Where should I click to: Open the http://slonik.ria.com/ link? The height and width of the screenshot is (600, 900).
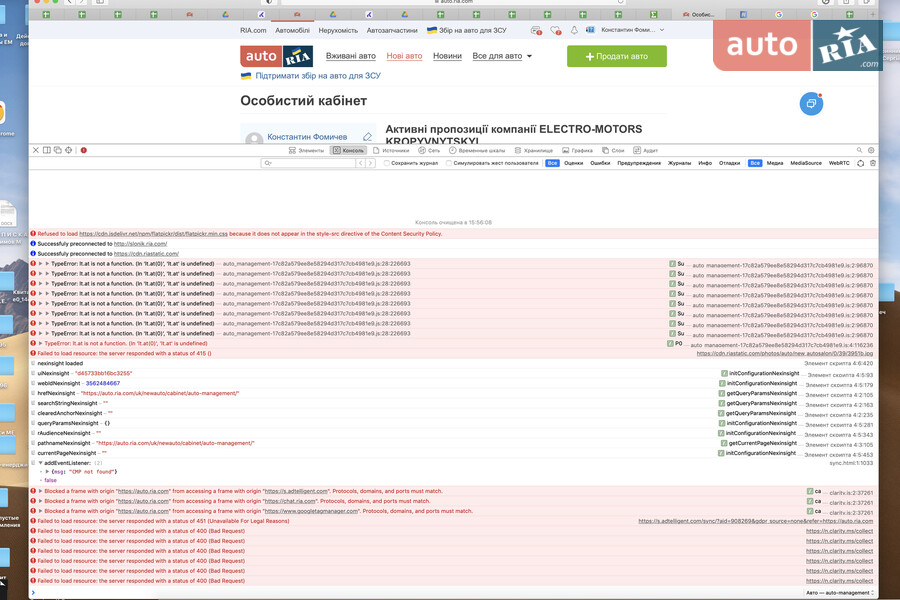(x=141, y=243)
